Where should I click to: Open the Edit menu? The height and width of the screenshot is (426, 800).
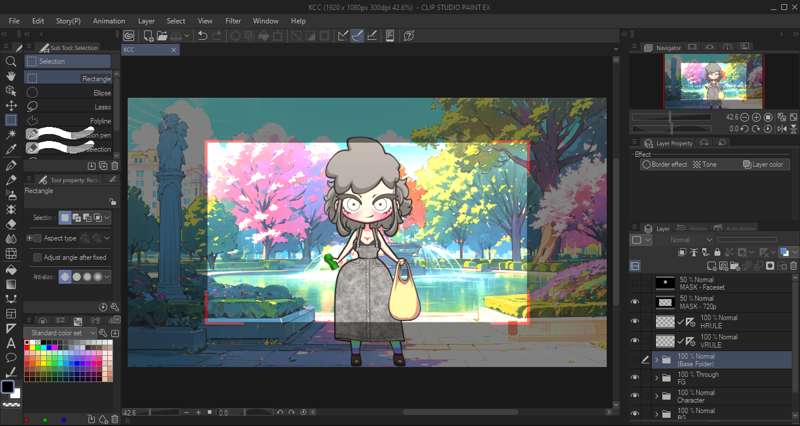tap(38, 21)
